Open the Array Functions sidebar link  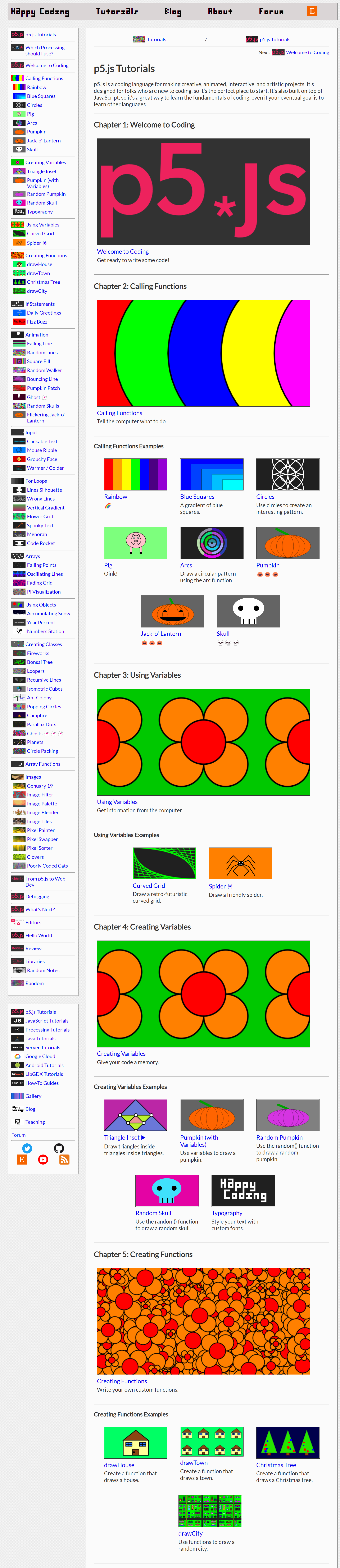[43, 764]
